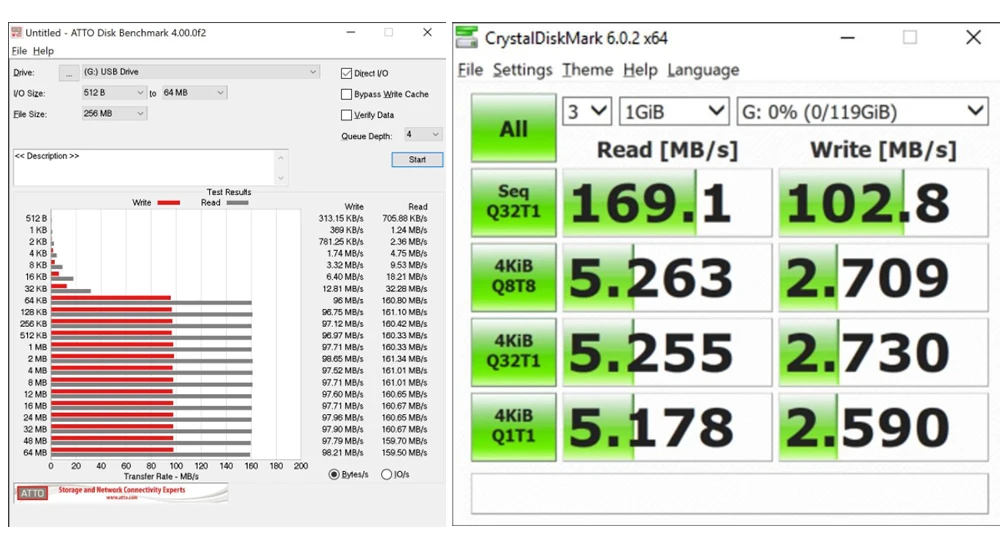Viewport: 1000px width, 550px height.
Task: Open Help menu in ATTO Disk Benchmark
Action: [x=43, y=51]
